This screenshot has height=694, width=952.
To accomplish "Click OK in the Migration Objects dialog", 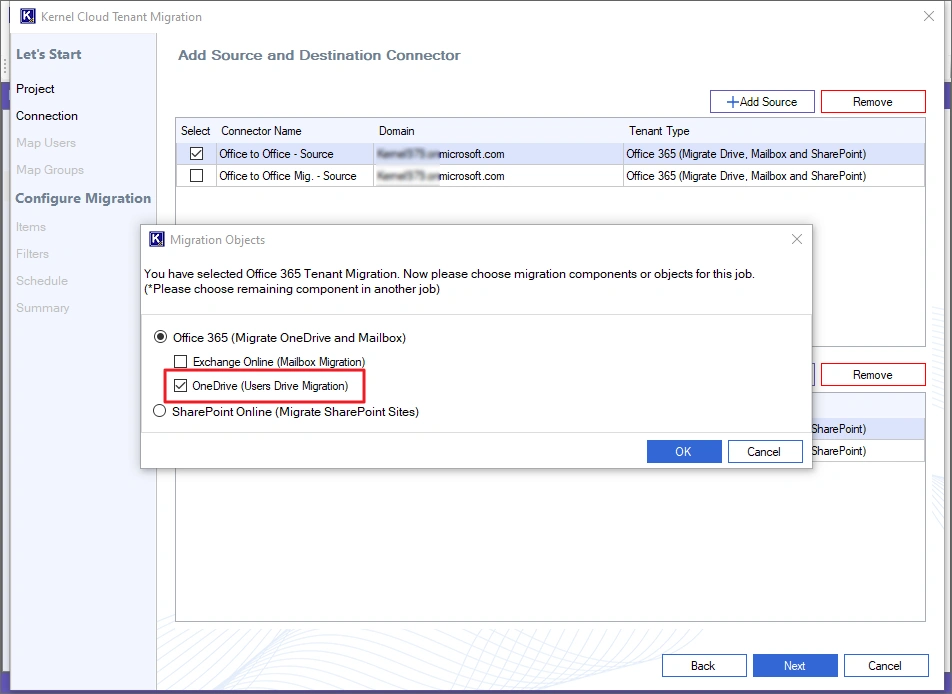I will point(684,451).
